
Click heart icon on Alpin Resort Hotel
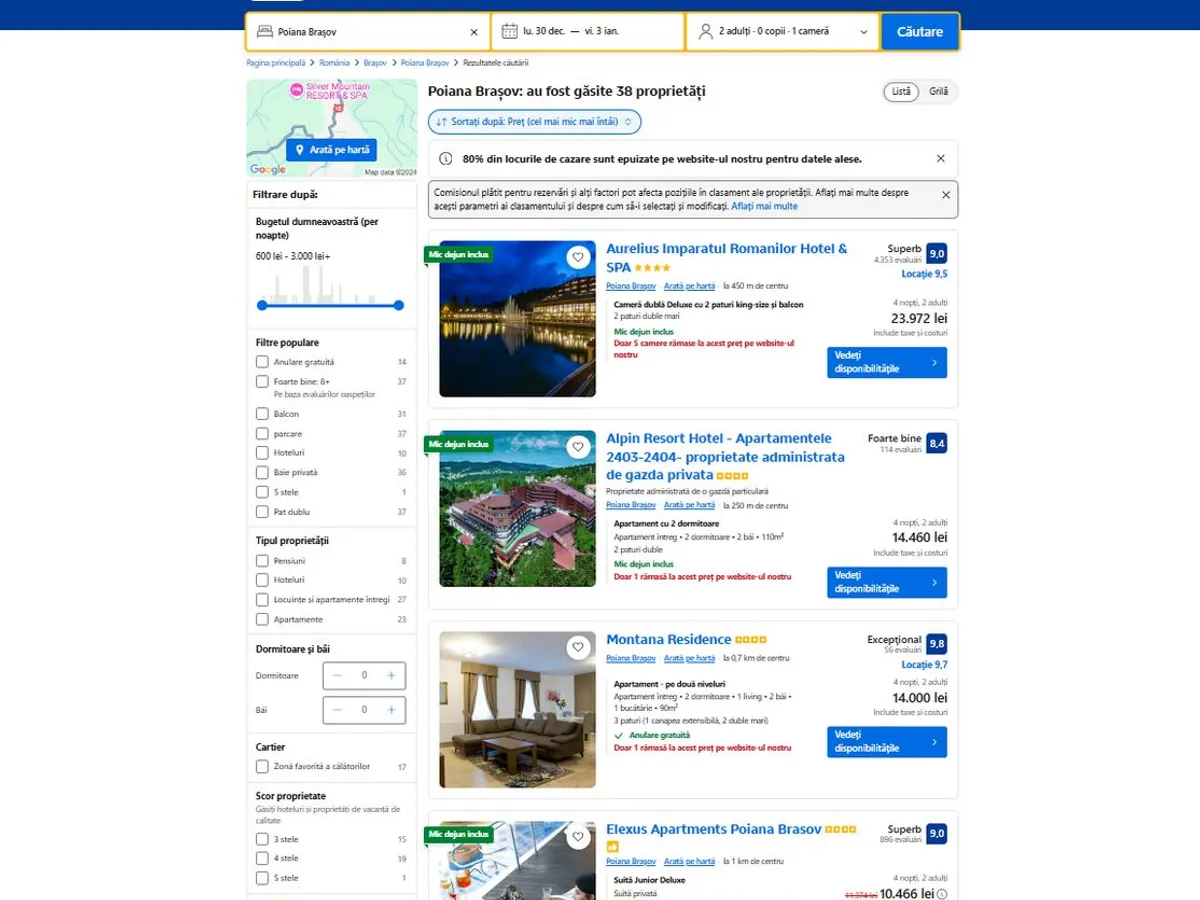[578, 447]
